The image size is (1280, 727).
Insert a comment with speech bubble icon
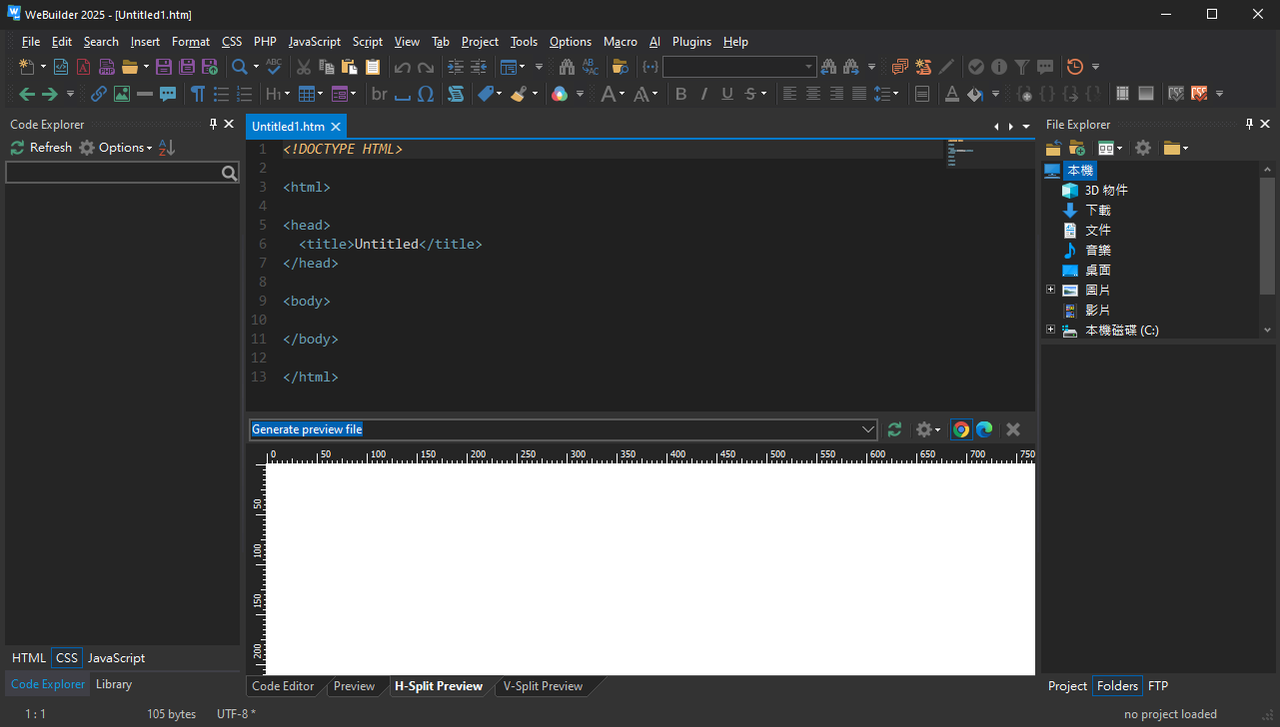(x=168, y=94)
